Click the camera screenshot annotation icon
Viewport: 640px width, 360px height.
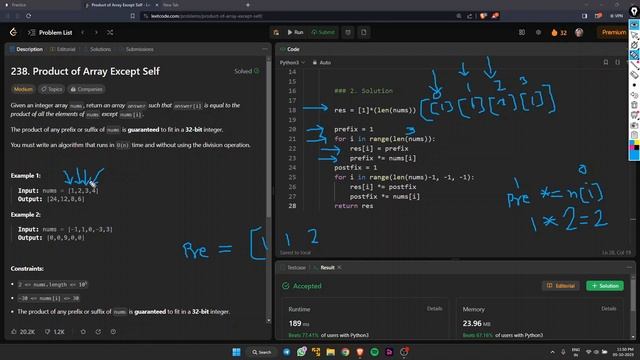pyautogui.click(x=634, y=125)
